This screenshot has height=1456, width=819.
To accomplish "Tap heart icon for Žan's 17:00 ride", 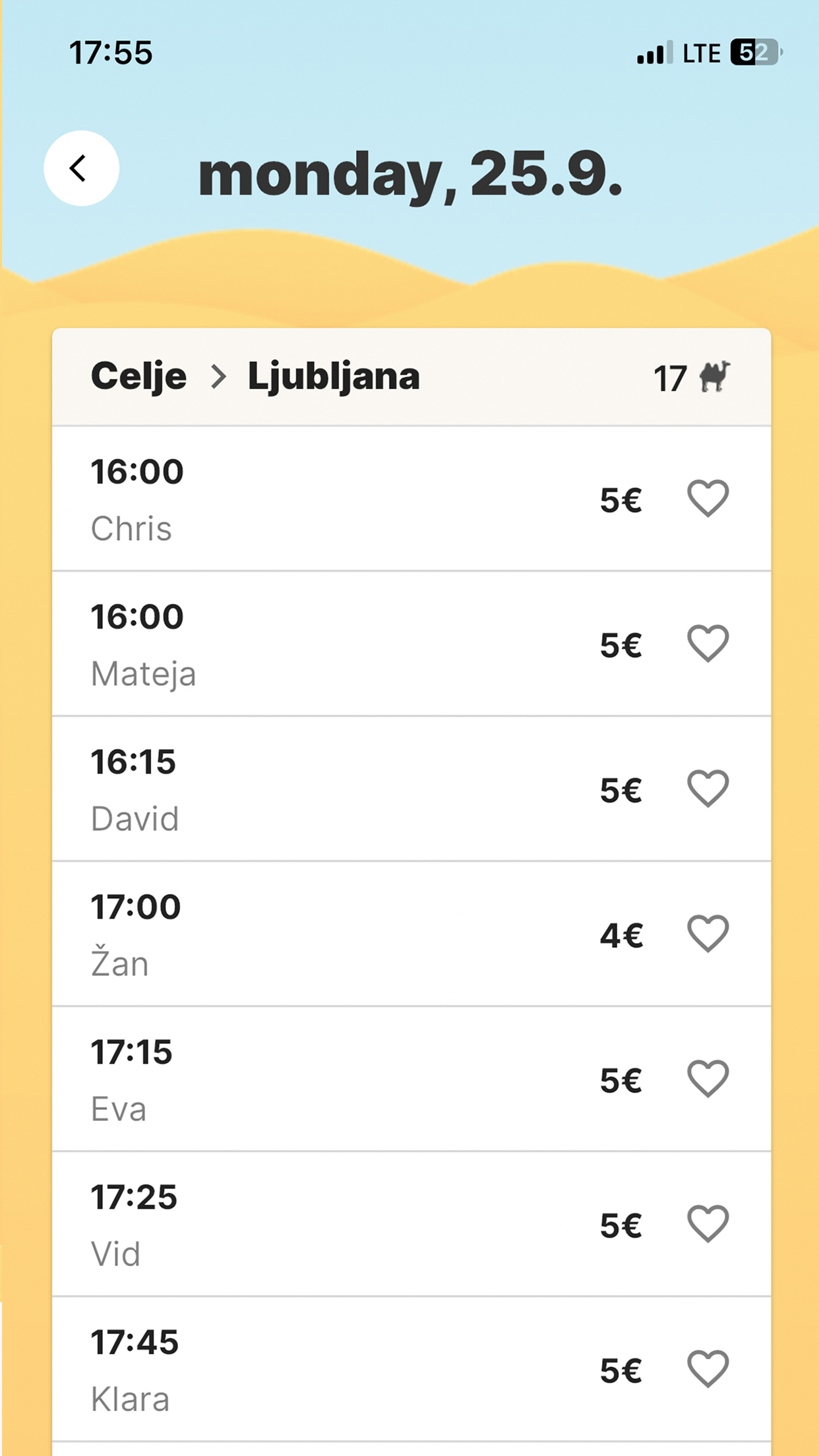I will coord(708,934).
